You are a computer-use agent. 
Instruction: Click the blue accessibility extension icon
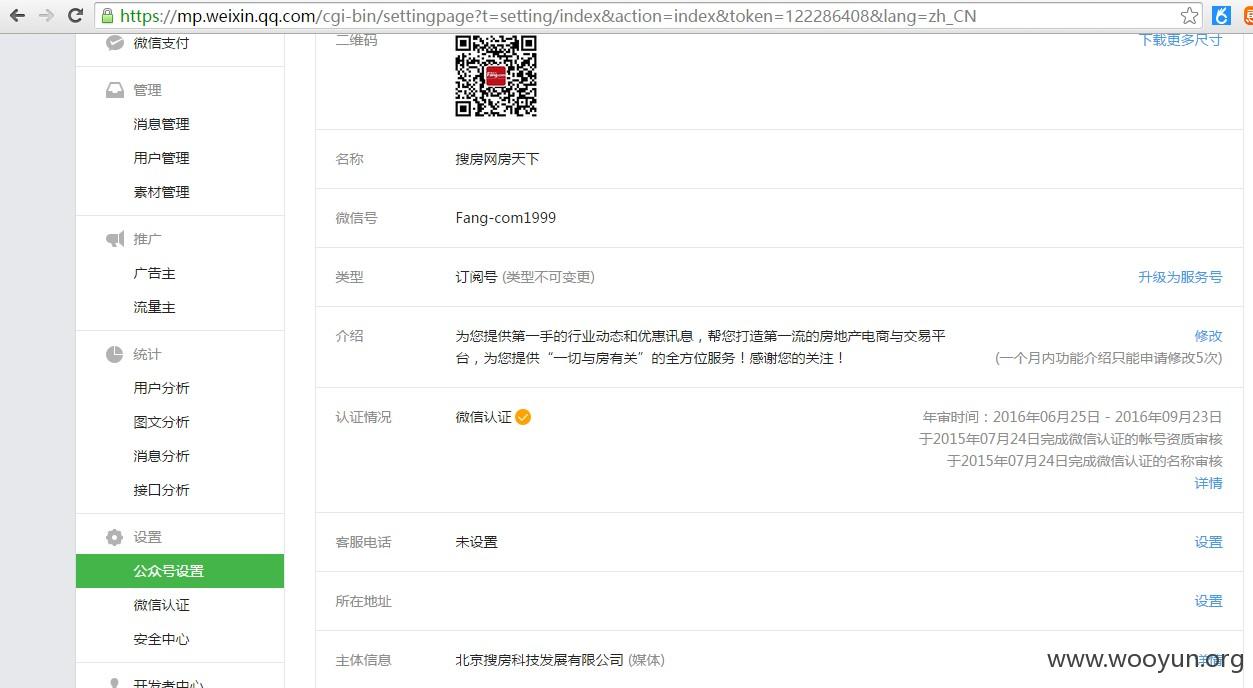(1220, 15)
